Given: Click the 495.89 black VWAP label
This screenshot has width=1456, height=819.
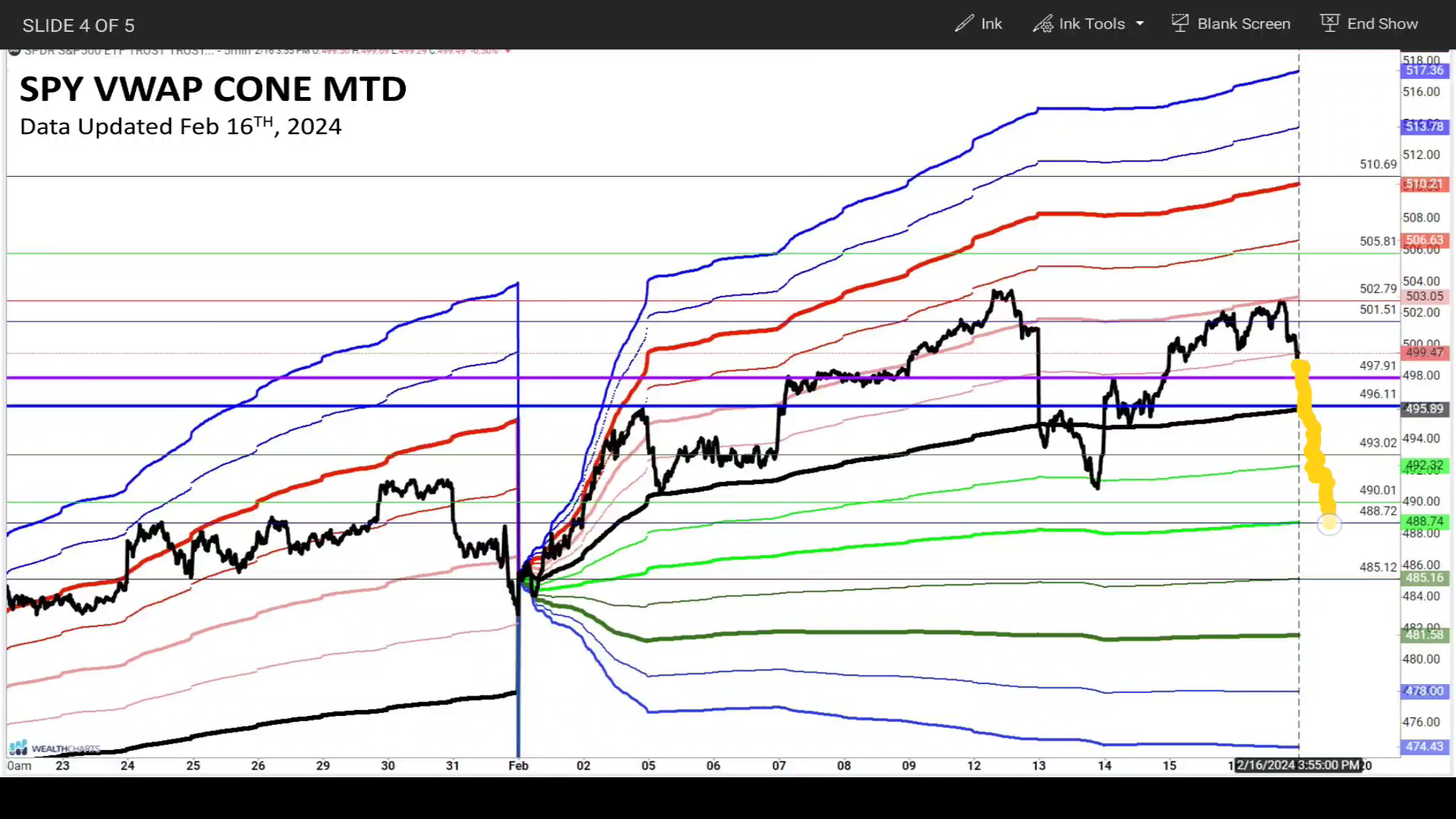Looking at the screenshot, I should click(x=1424, y=409).
